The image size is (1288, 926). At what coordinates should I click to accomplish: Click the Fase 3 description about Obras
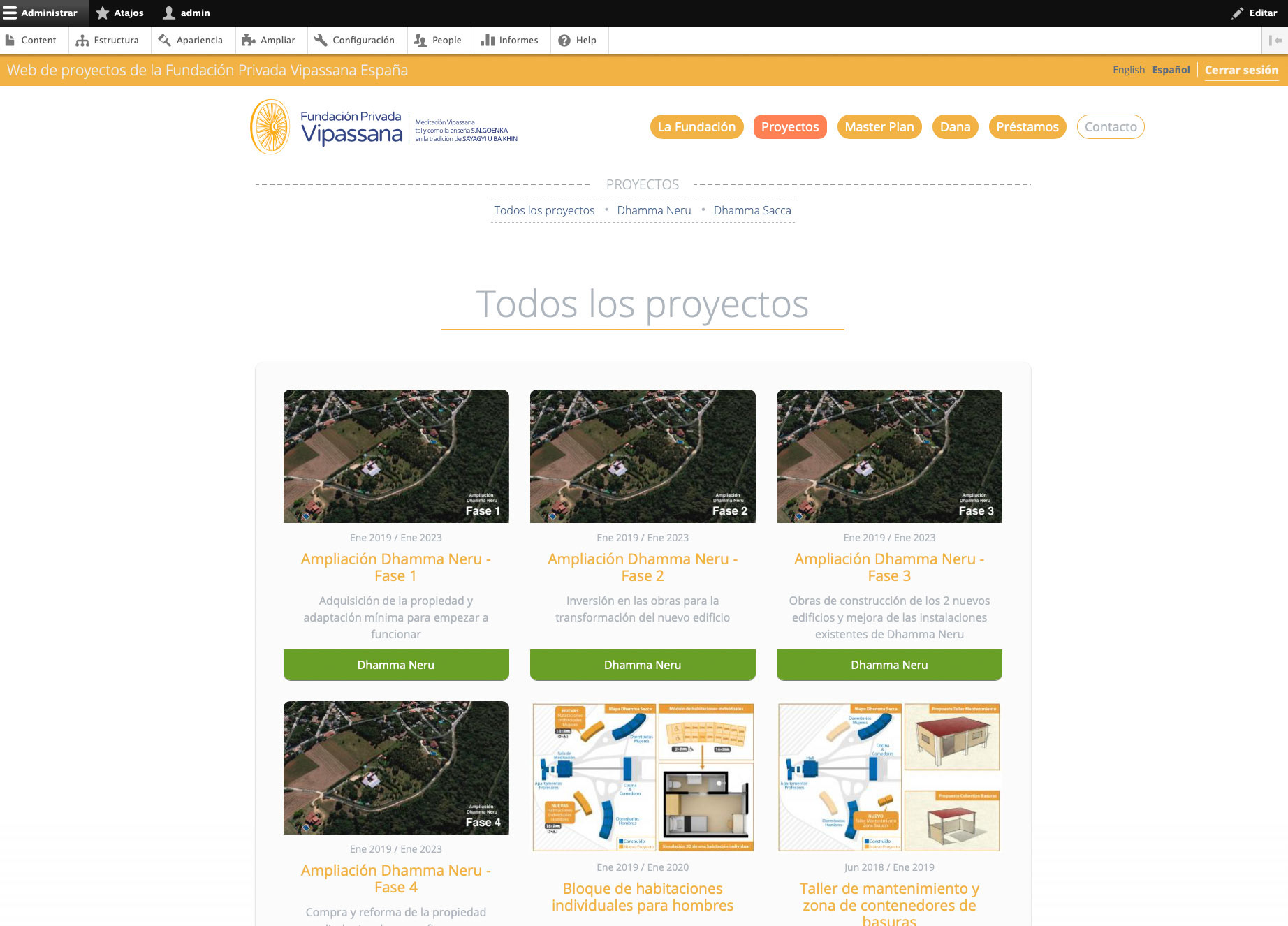pos(889,617)
